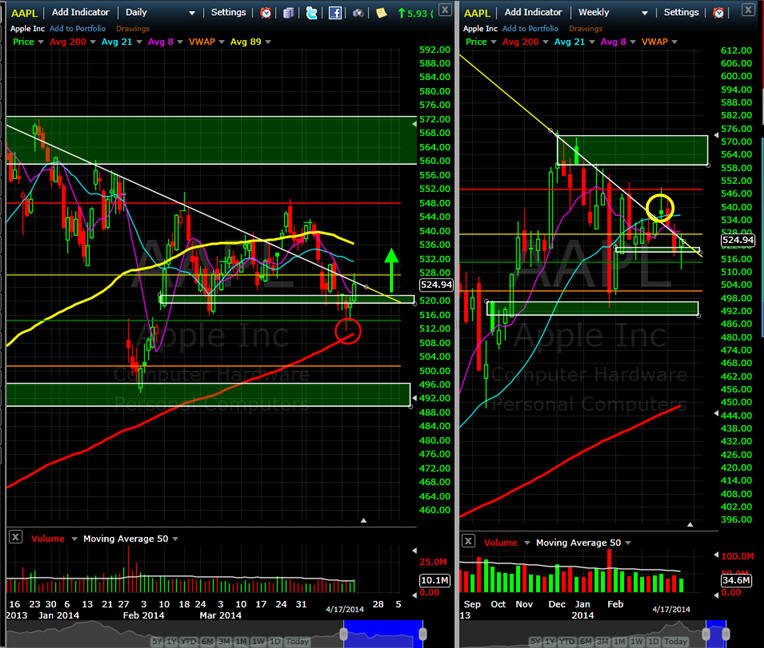
Task: Click Add to Portfolio on the Daily chart
Action: click(77, 28)
